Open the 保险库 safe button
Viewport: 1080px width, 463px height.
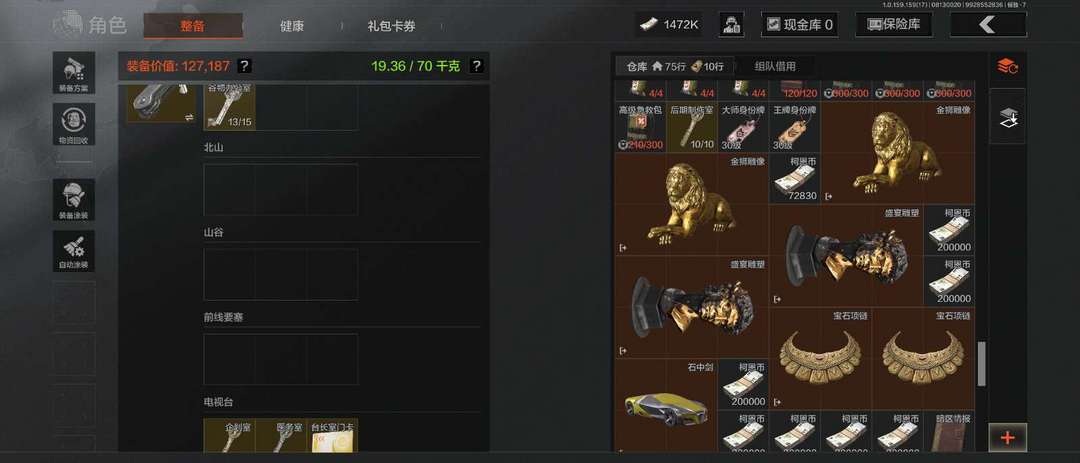click(x=893, y=25)
